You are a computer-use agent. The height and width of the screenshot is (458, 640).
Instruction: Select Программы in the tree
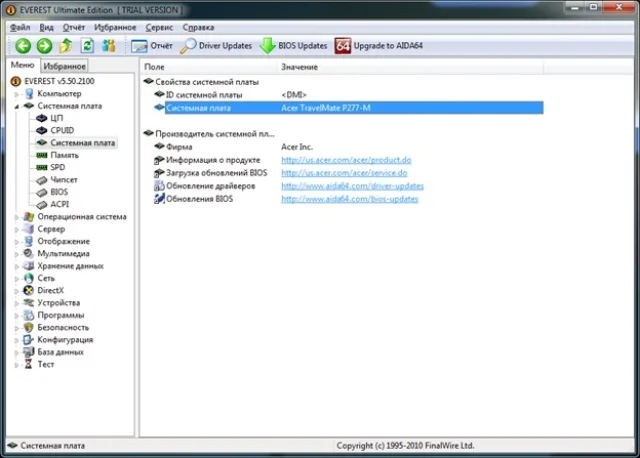point(61,315)
